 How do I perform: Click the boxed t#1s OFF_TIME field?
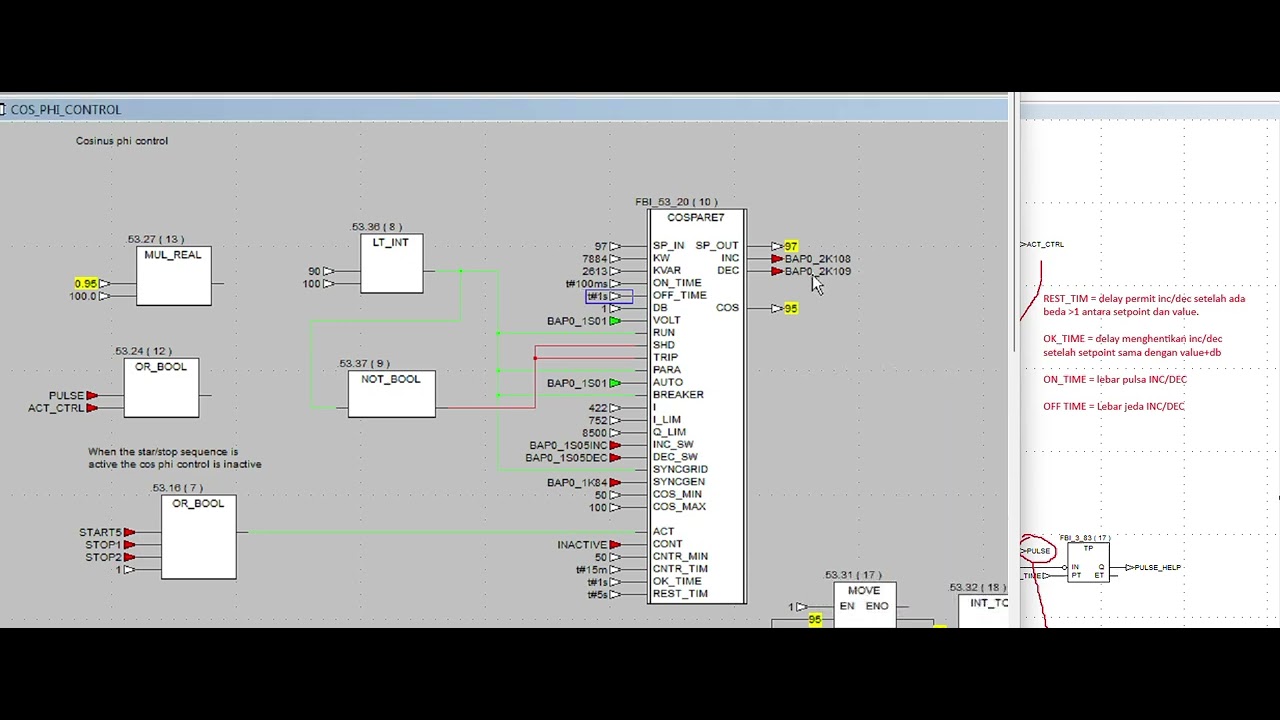point(609,296)
